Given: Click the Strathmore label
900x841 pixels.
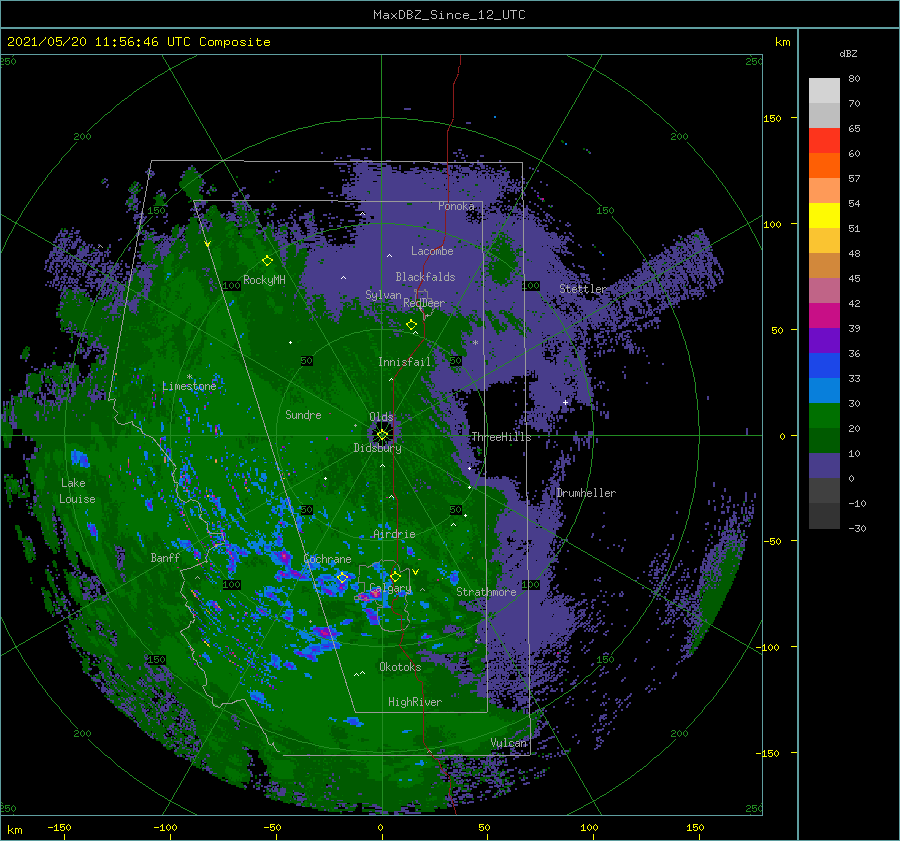Looking at the screenshot, I should tap(486, 592).
